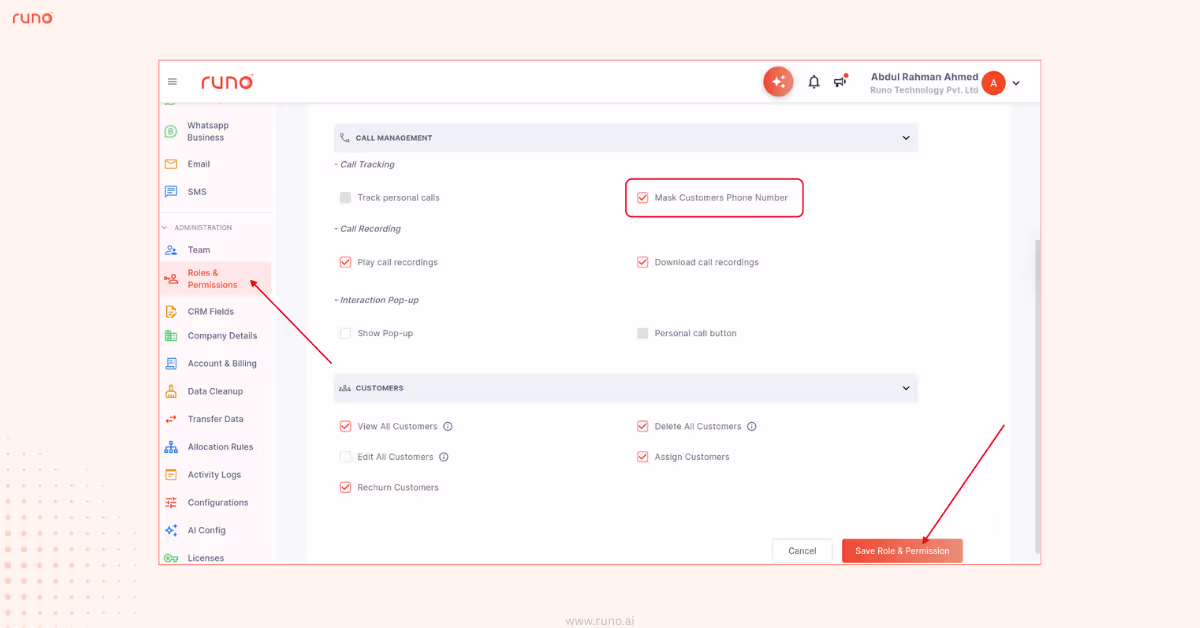Click the megaphone announcements icon
The width and height of the screenshot is (1200, 628).
coord(840,82)
